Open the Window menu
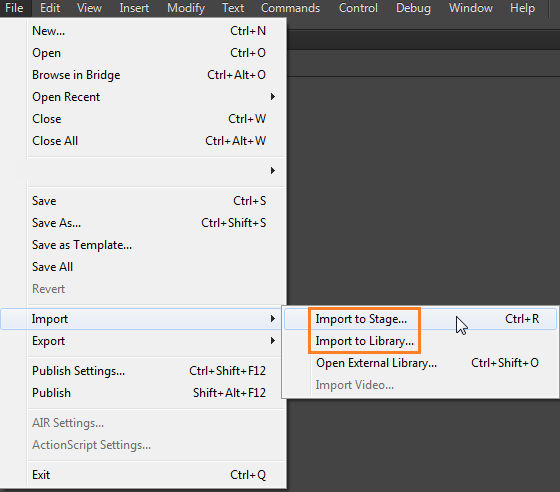 pyautogui.click(x=471, y=8)
